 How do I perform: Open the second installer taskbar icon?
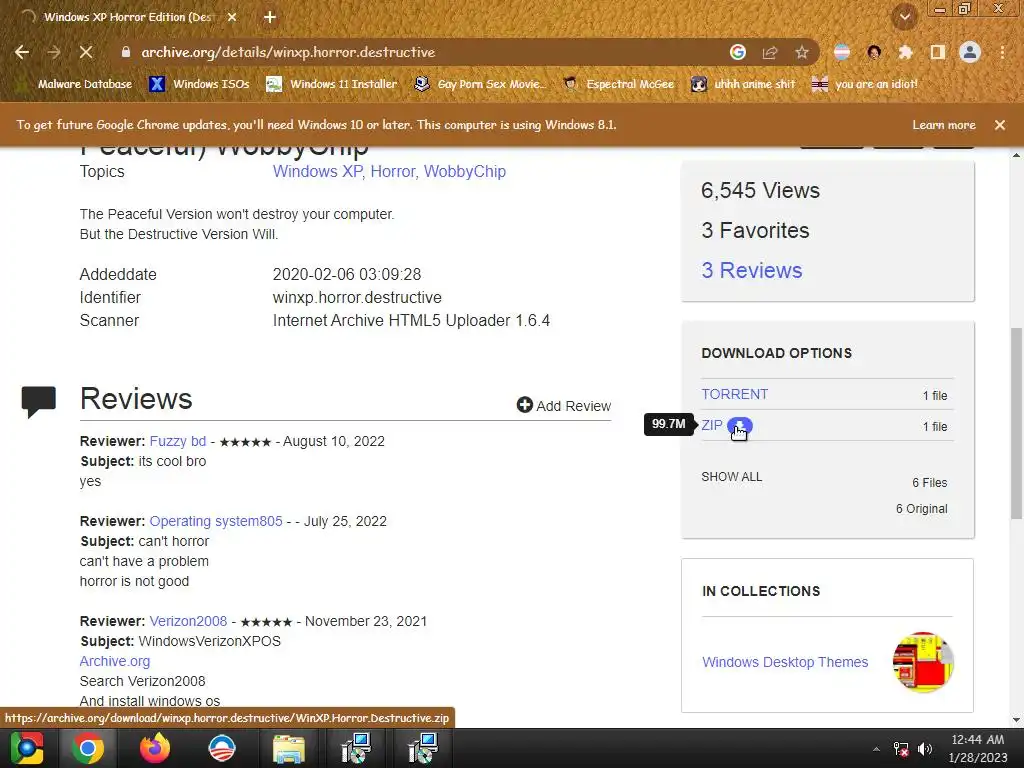423,748
